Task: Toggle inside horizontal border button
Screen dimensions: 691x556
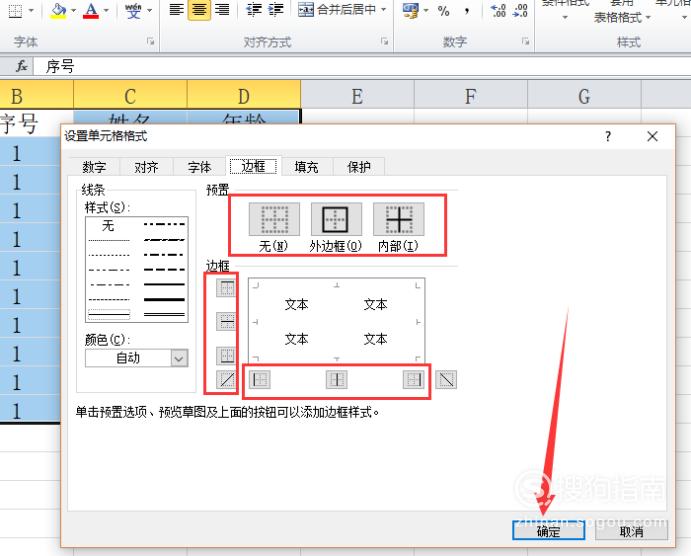Action: [x=227, y=322]
